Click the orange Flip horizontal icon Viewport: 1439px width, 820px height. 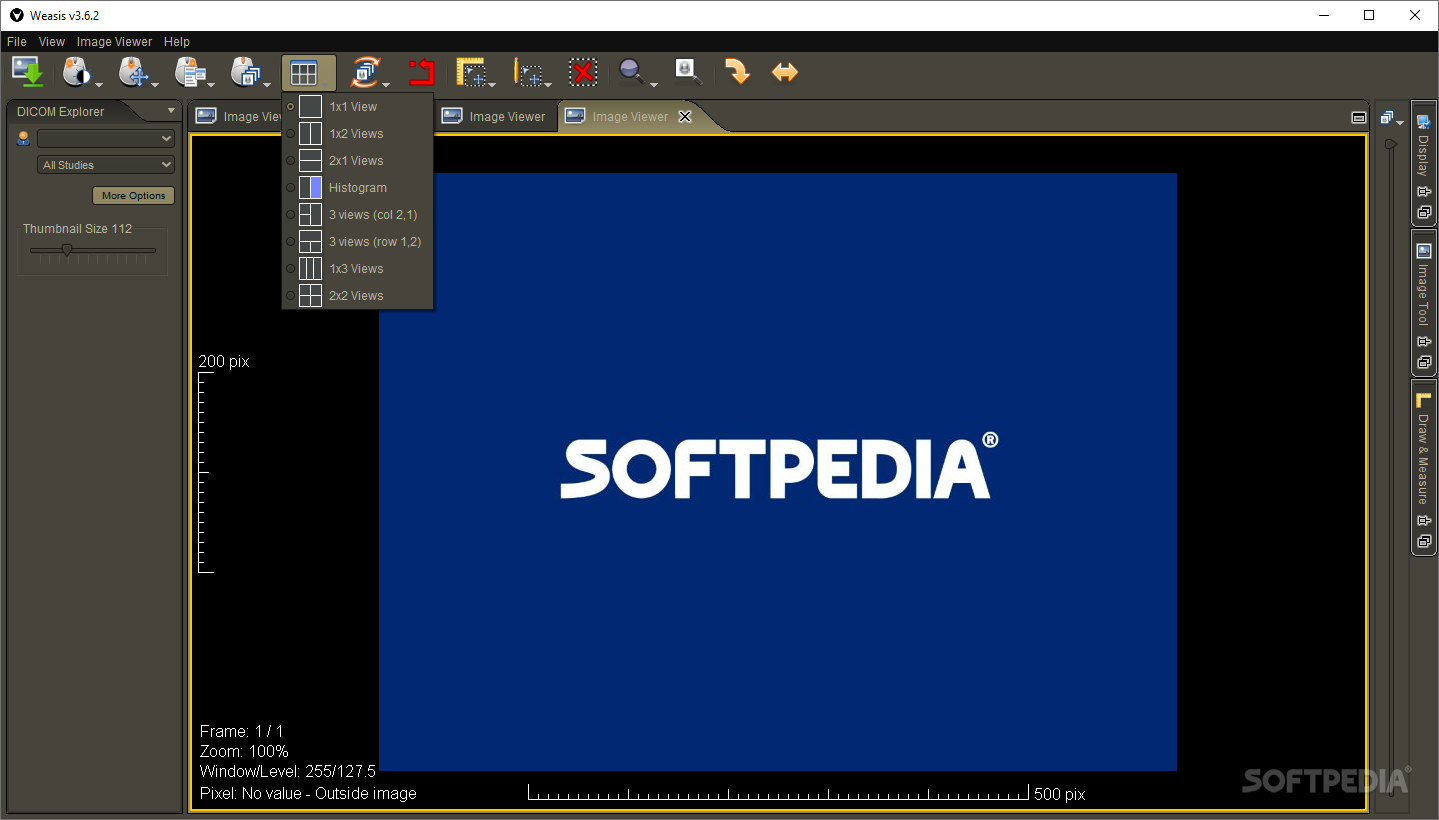[785, 72]
